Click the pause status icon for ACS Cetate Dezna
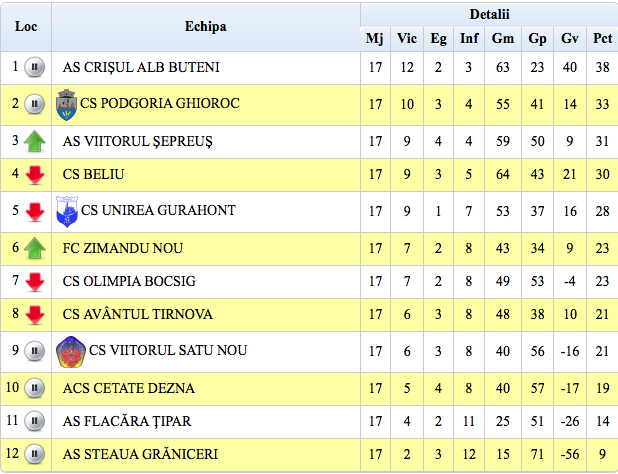The height and width of the screenshot is (474, 618). coord(35,388)
